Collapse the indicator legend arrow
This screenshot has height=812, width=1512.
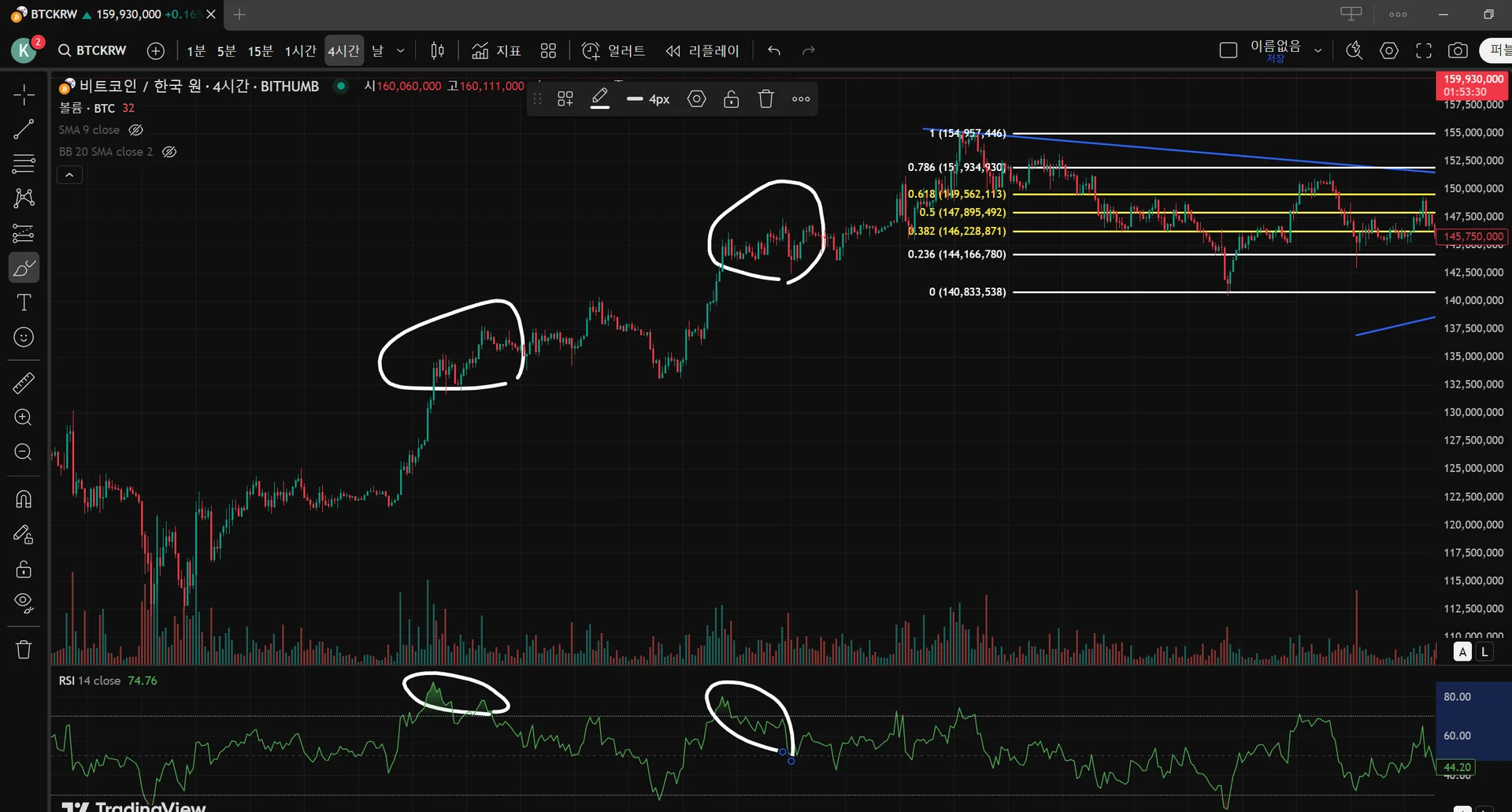[x=69, y=175]
